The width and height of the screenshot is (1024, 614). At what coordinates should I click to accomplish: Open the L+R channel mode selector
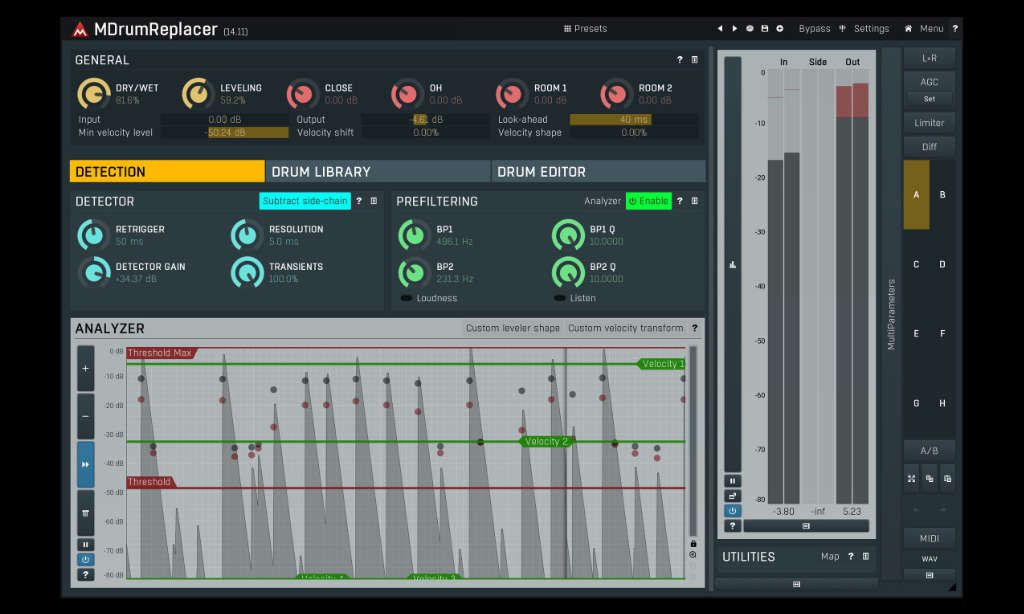(929, 58)
